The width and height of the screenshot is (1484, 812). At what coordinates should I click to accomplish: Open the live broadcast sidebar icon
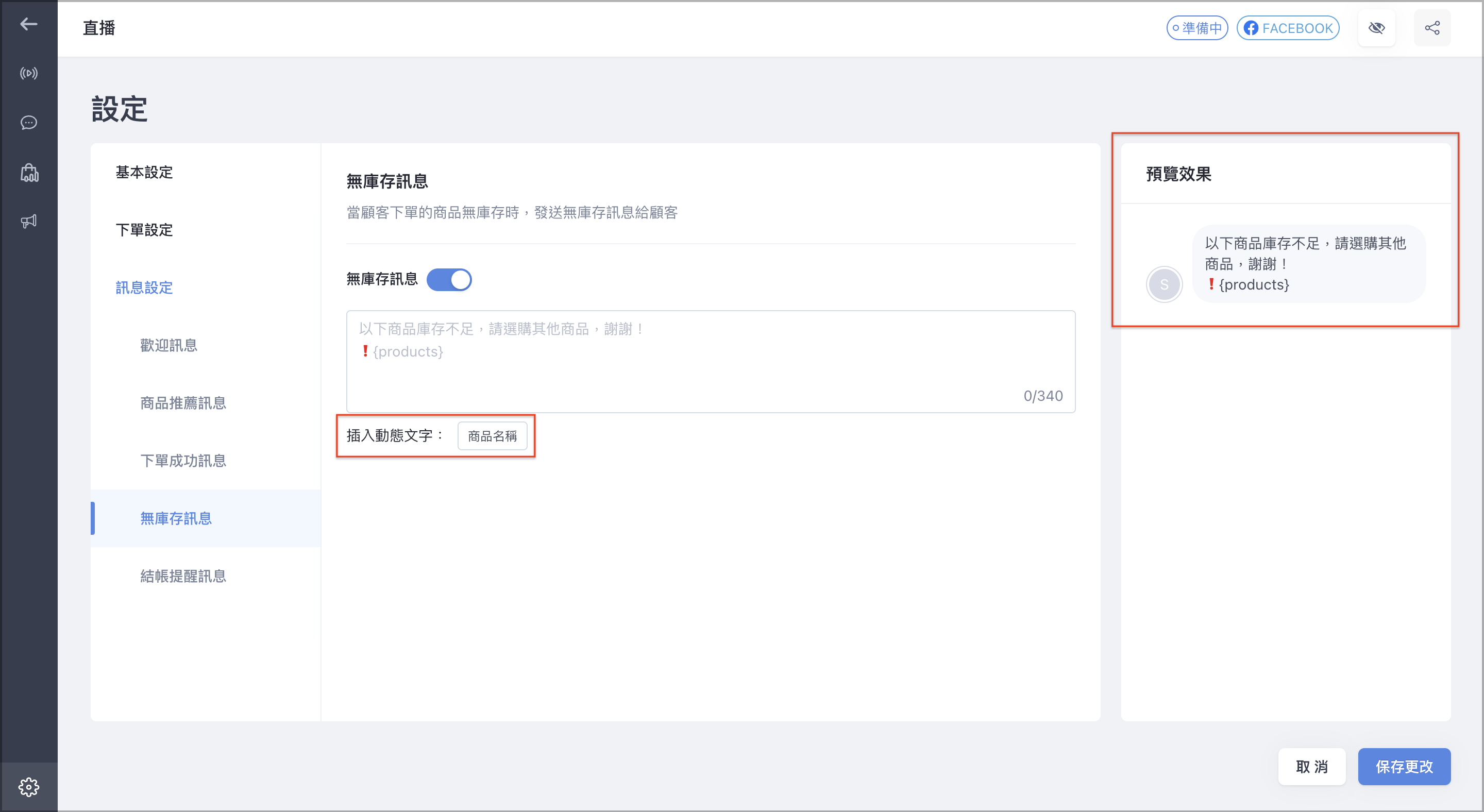28,73
